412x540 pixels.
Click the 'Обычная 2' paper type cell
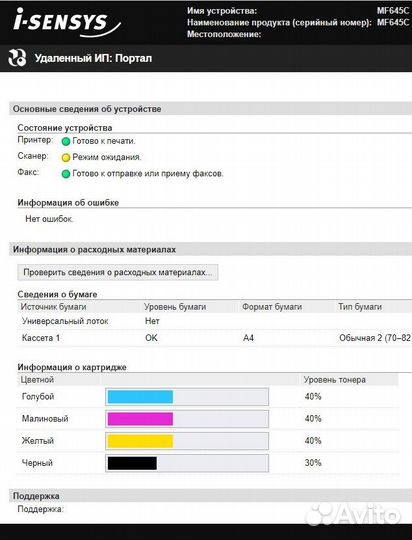375,338
